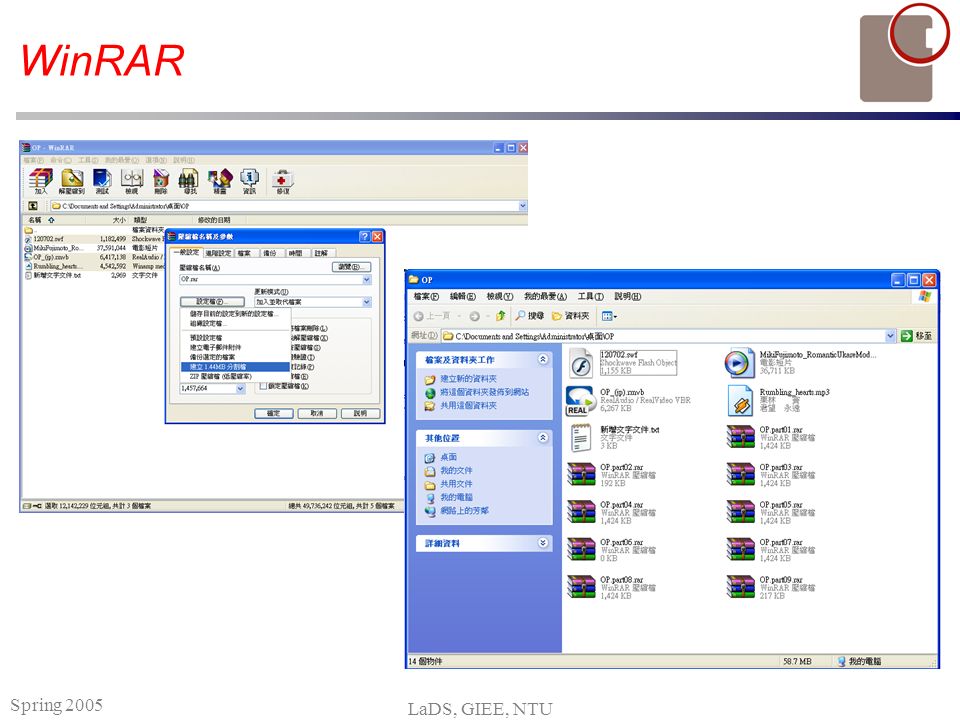Open the Explorer 檔案(F) menu
Image resolution: width=960 pixels, height=720 pixels.
point(426,296)
